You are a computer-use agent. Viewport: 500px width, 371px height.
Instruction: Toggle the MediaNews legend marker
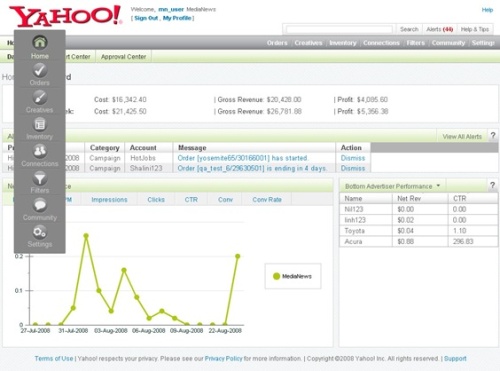276,276
